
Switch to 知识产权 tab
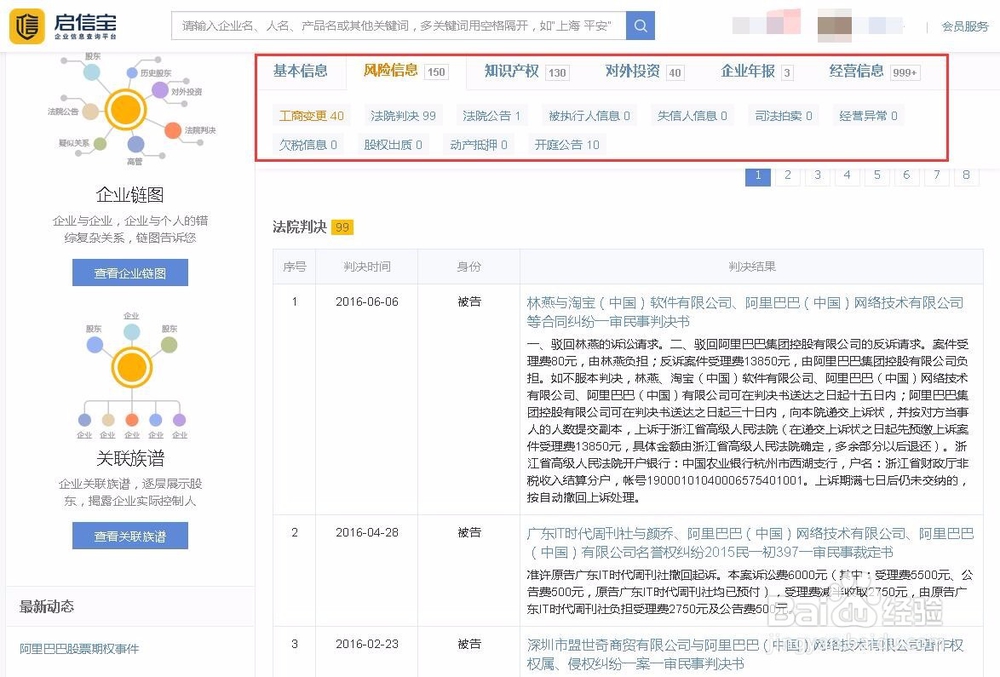526,71
